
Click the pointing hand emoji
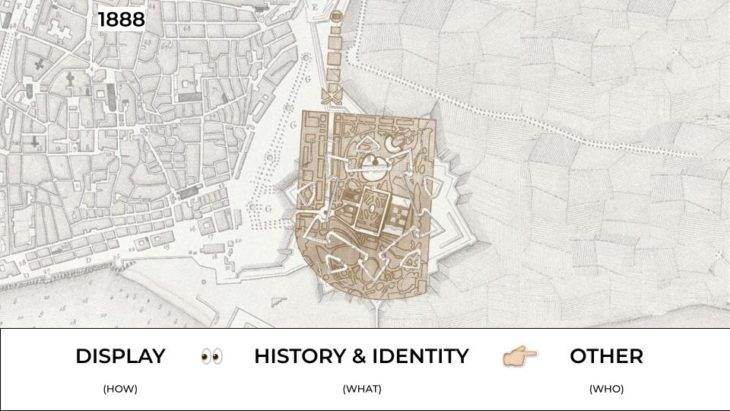pyautogui.click(x=520, y=356)
